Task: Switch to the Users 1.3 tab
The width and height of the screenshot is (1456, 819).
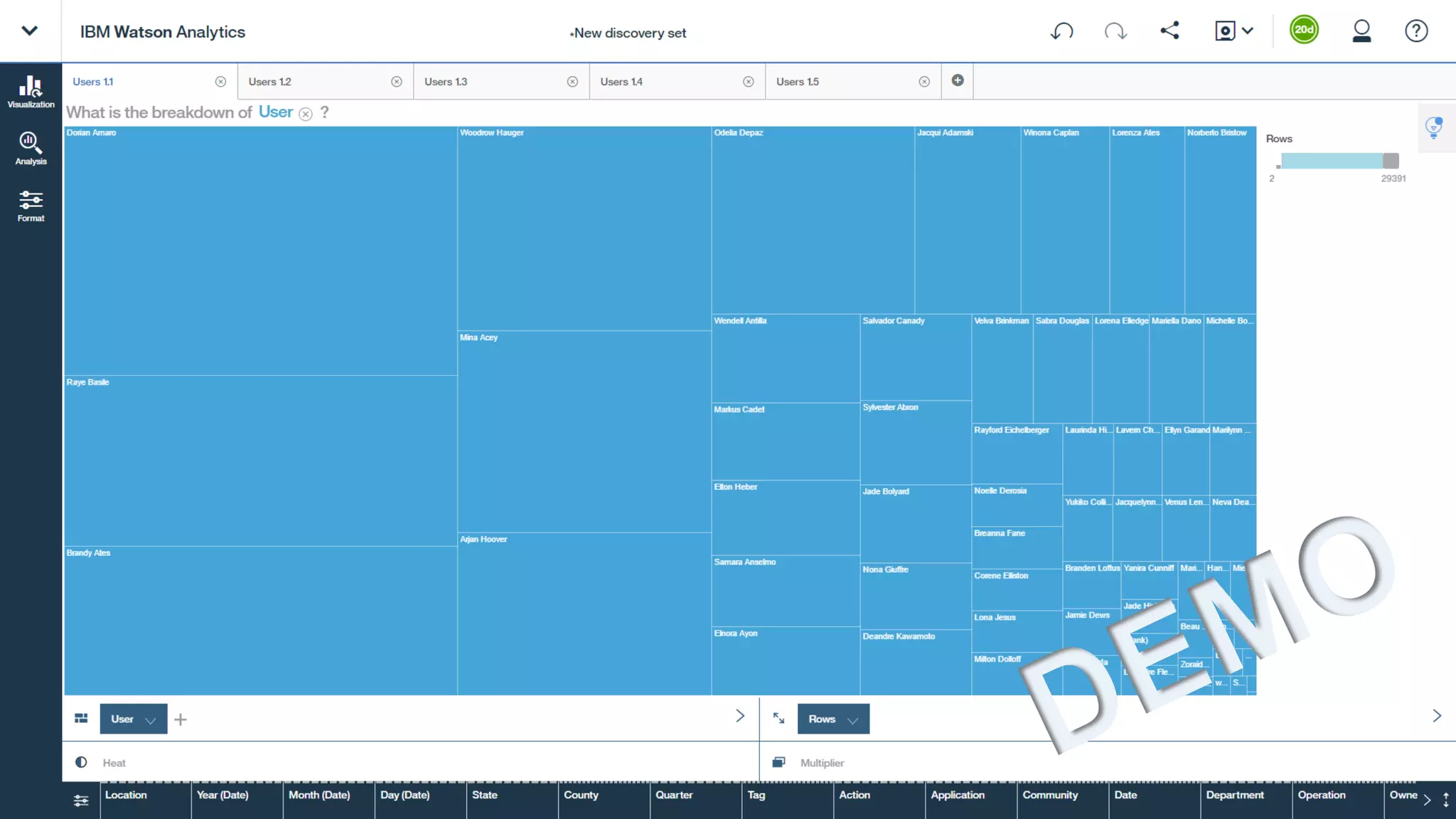Action: 446,82
